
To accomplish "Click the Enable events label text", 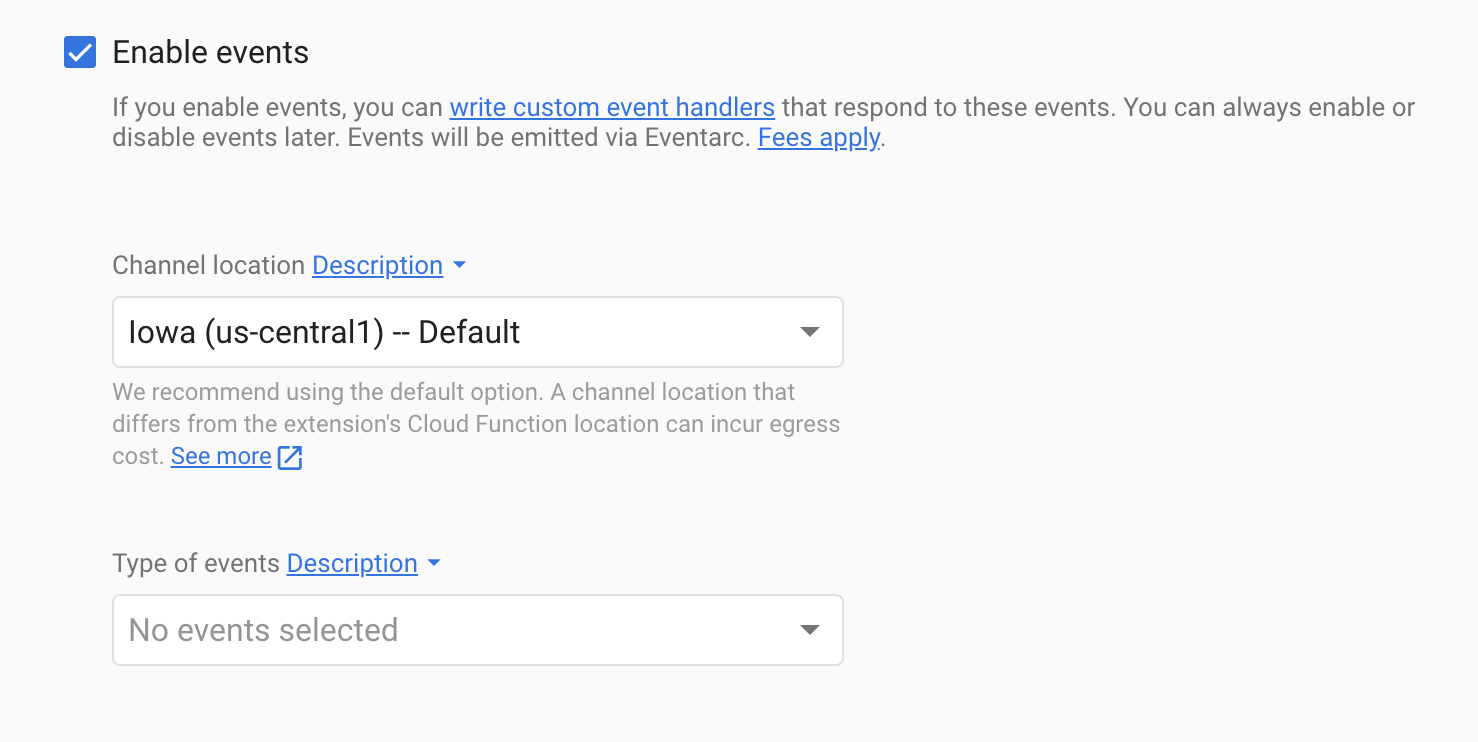I will tap(210, 52).
